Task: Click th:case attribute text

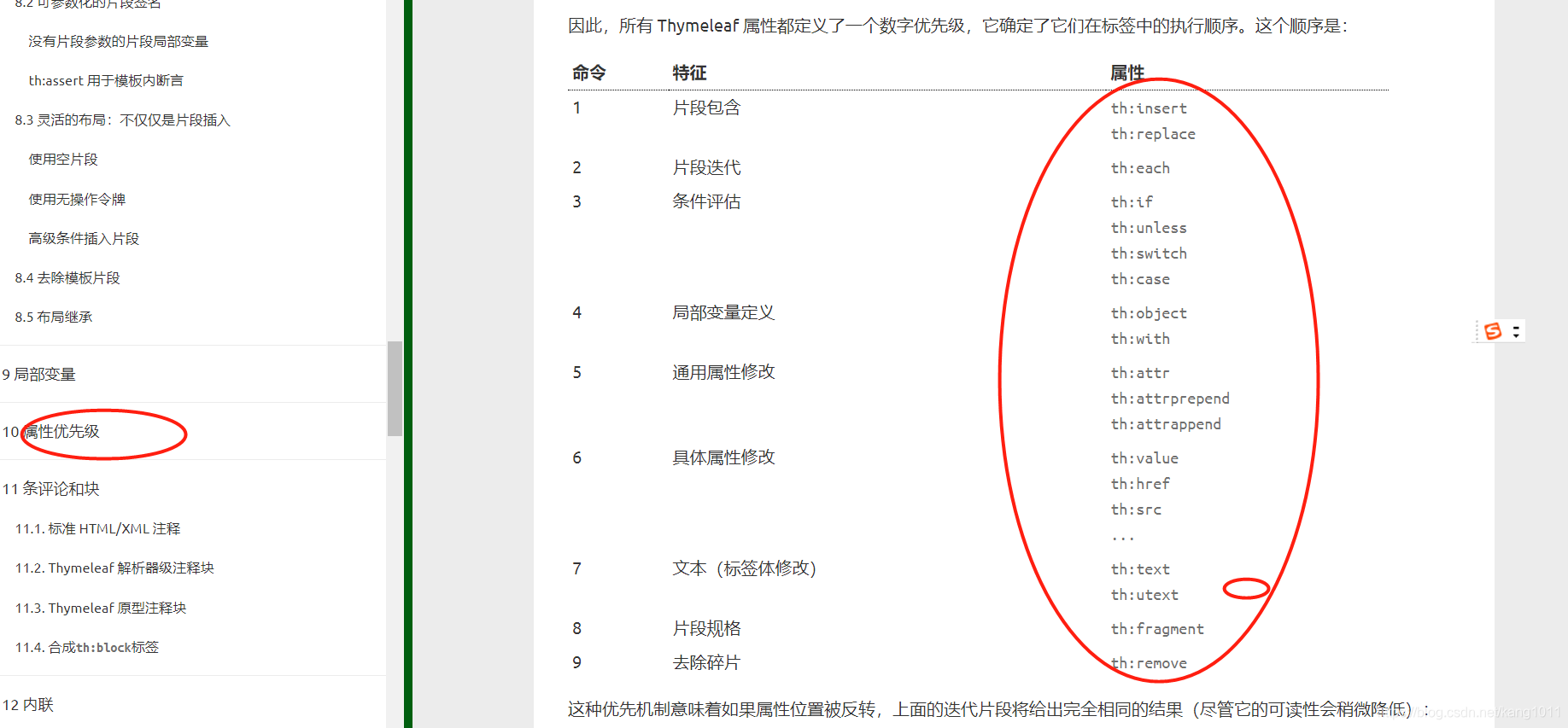Action: click(1140, 279)
